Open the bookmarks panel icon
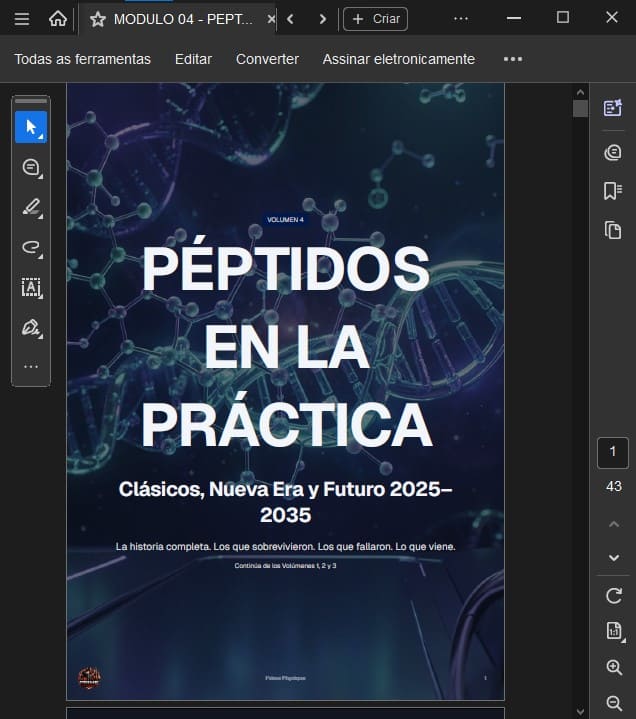 click(x=613, y=191)
